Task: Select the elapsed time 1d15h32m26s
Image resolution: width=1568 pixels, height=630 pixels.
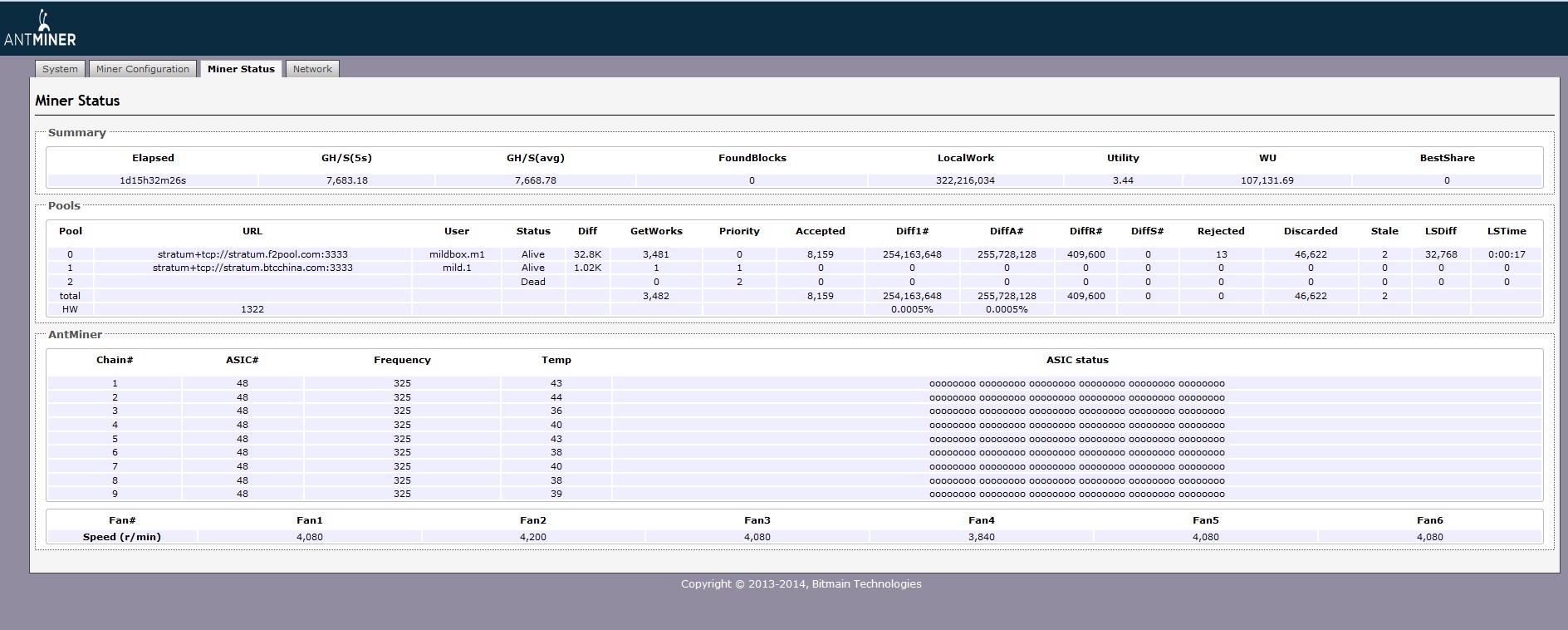Action: 153,180
